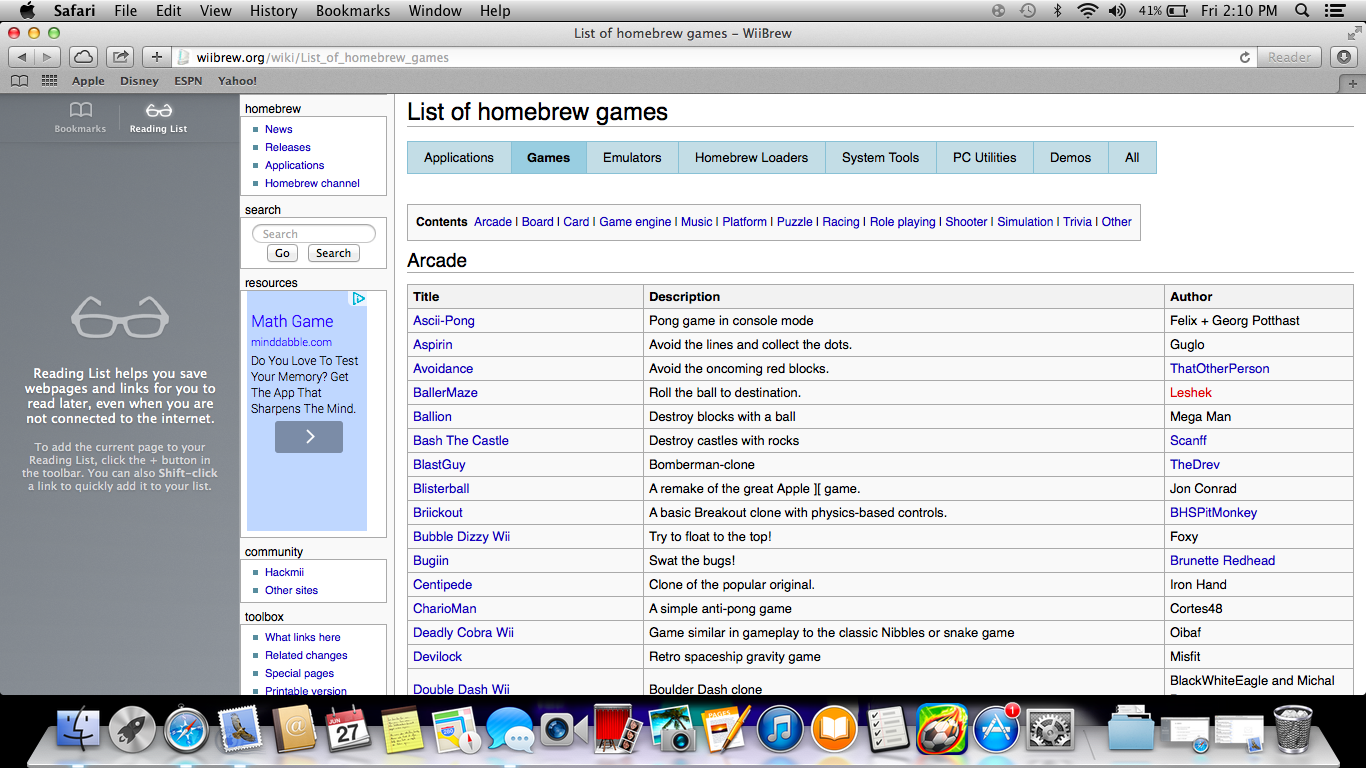Select the Reading List sidebar tab

click(158, 117)
